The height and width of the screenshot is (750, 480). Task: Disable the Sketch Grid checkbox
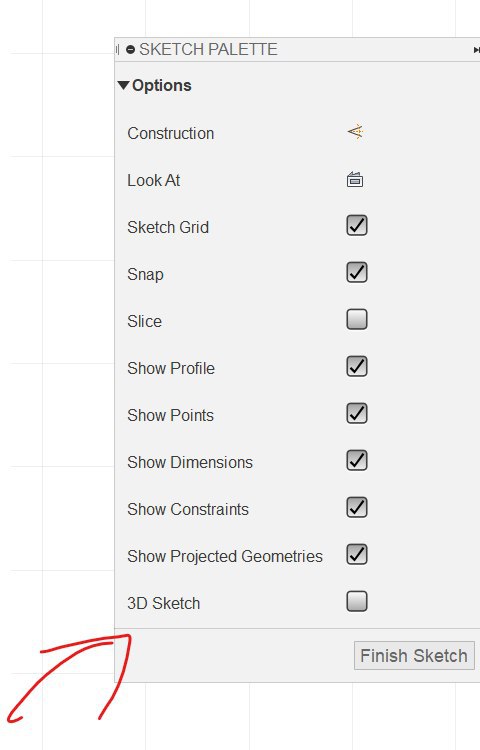click(x=357, y=225)
